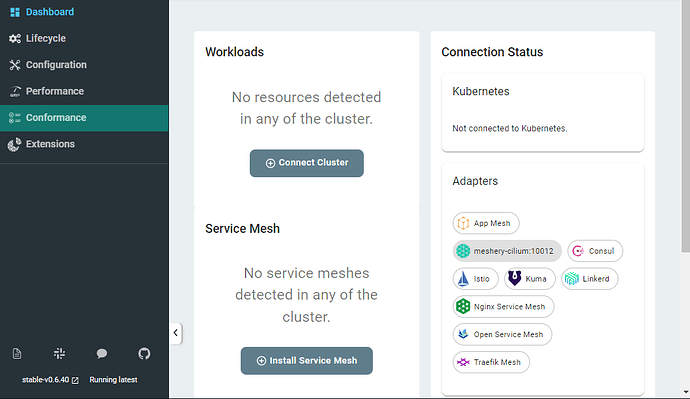Viewport: 690px width, 399px height.
Task: Select the Kuma adapter chip
Action: (530, 278)
